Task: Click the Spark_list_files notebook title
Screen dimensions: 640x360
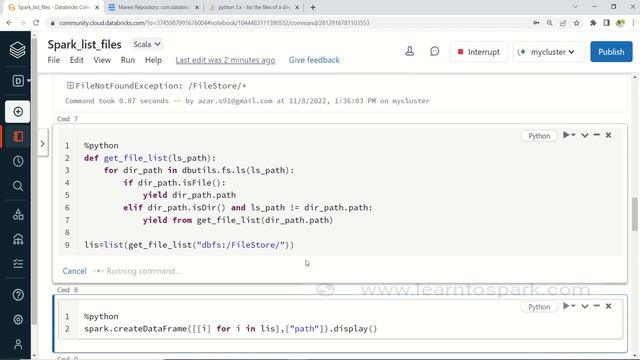Action: (x=84, y=44)
